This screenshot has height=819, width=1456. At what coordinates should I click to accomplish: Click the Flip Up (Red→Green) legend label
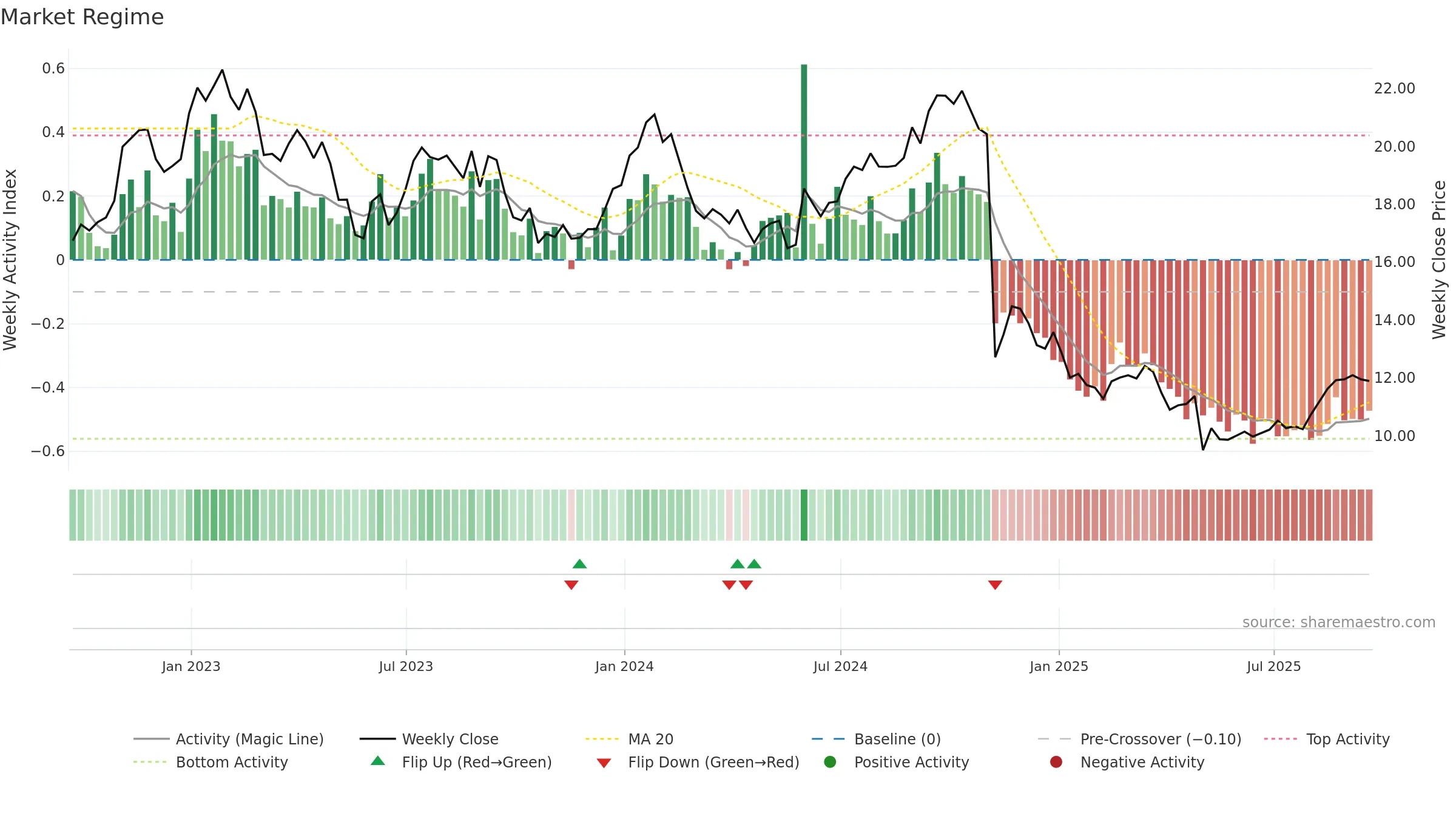point(477,762)
